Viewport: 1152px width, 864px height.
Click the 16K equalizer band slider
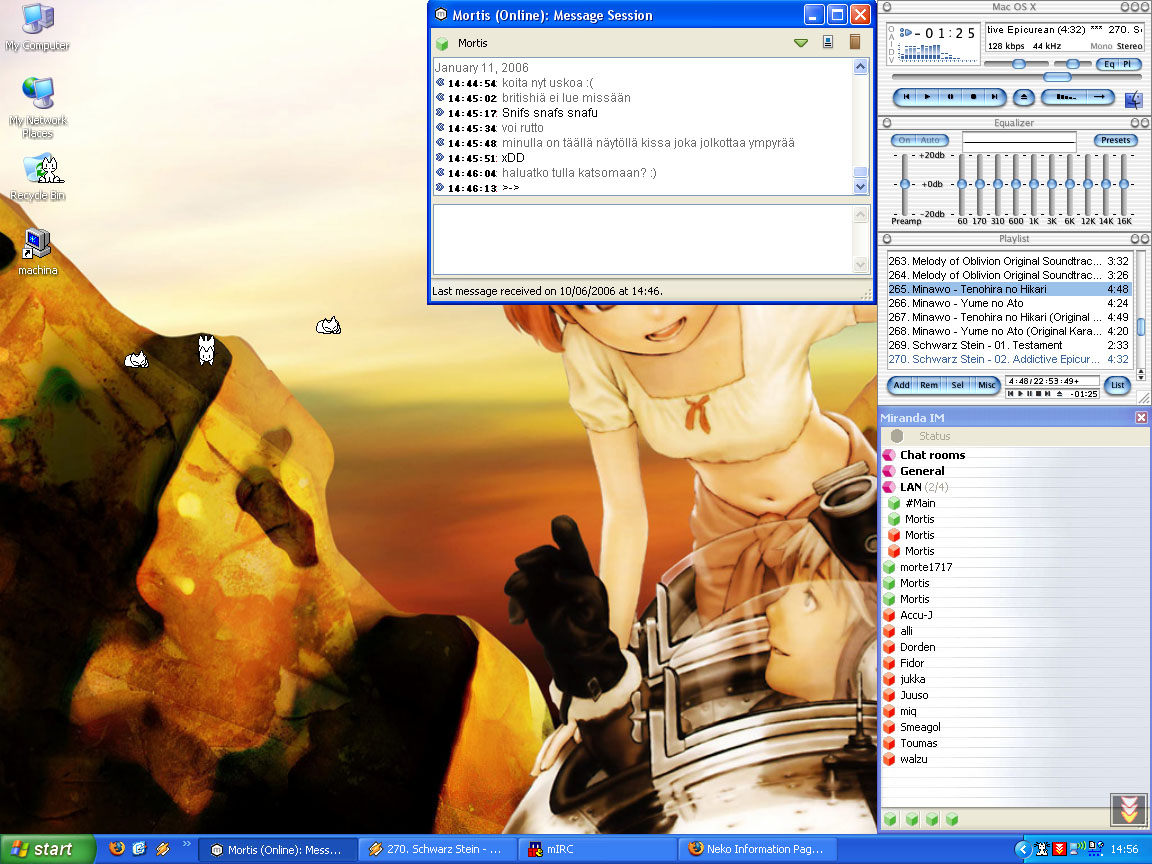(x=1124, y=184)
